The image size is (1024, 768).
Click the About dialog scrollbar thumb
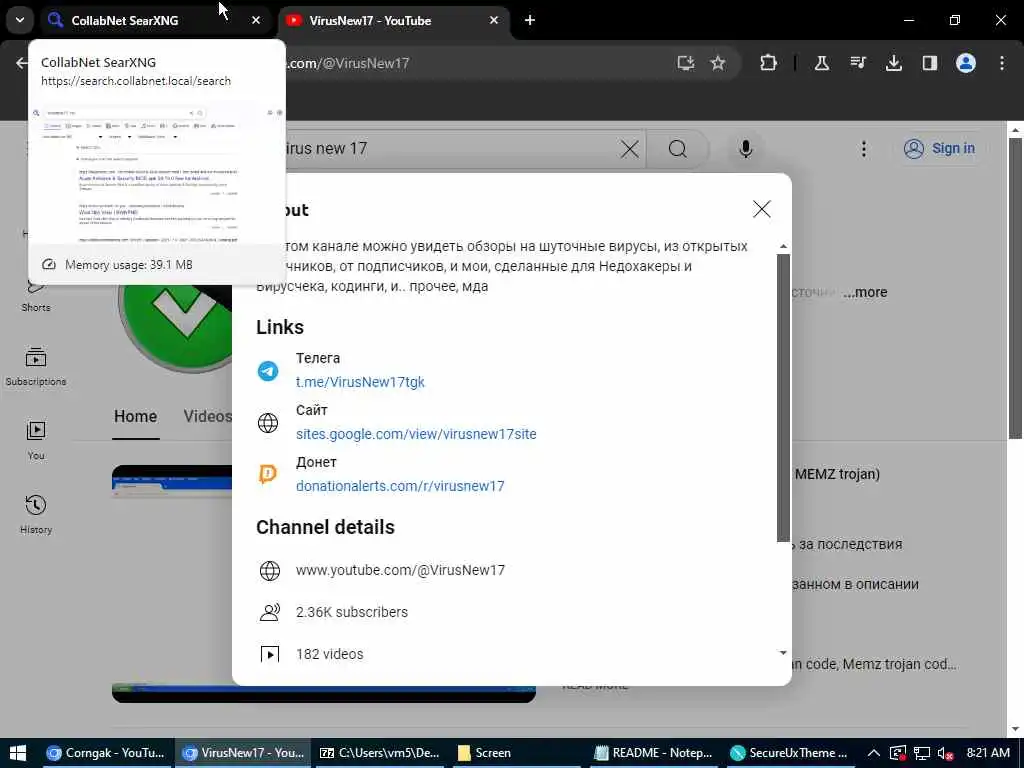783,398
